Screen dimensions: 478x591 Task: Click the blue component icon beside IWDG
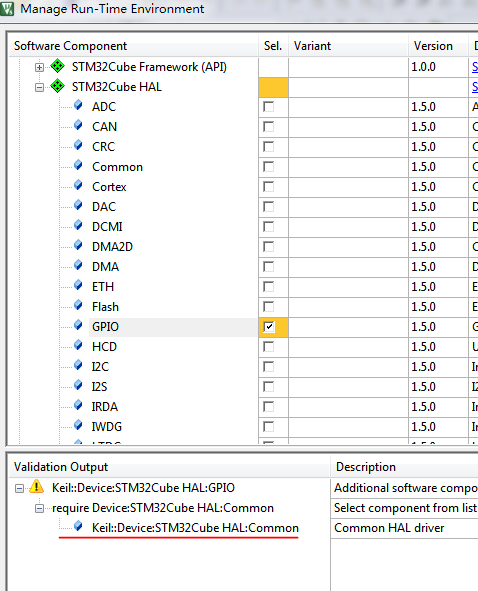tap(78, 425)
